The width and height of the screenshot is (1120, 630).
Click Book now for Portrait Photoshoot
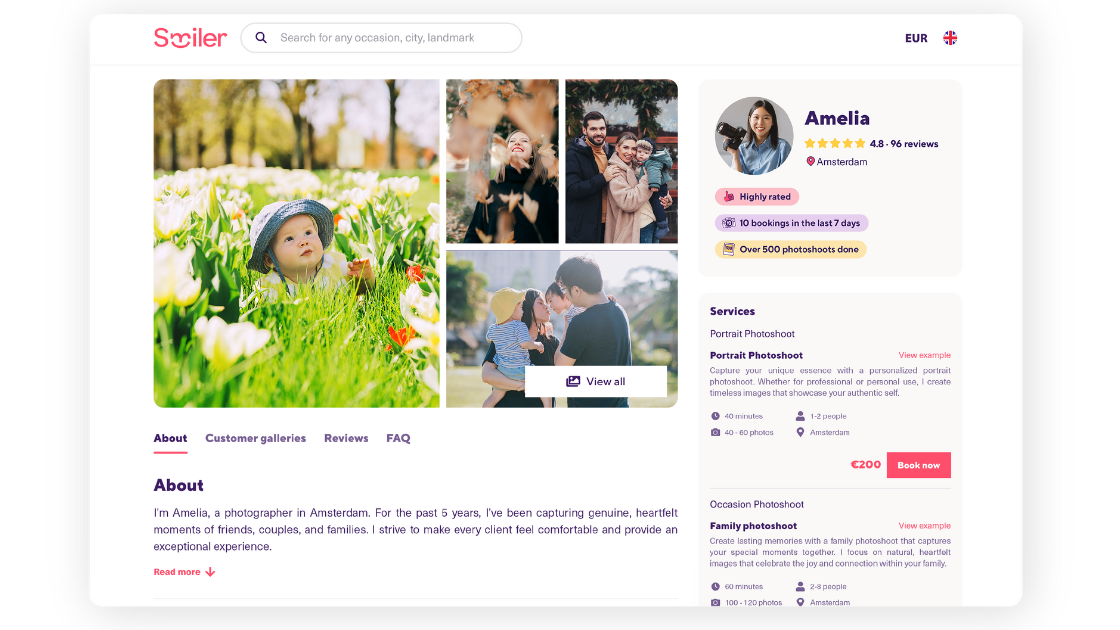coord(919,465)
